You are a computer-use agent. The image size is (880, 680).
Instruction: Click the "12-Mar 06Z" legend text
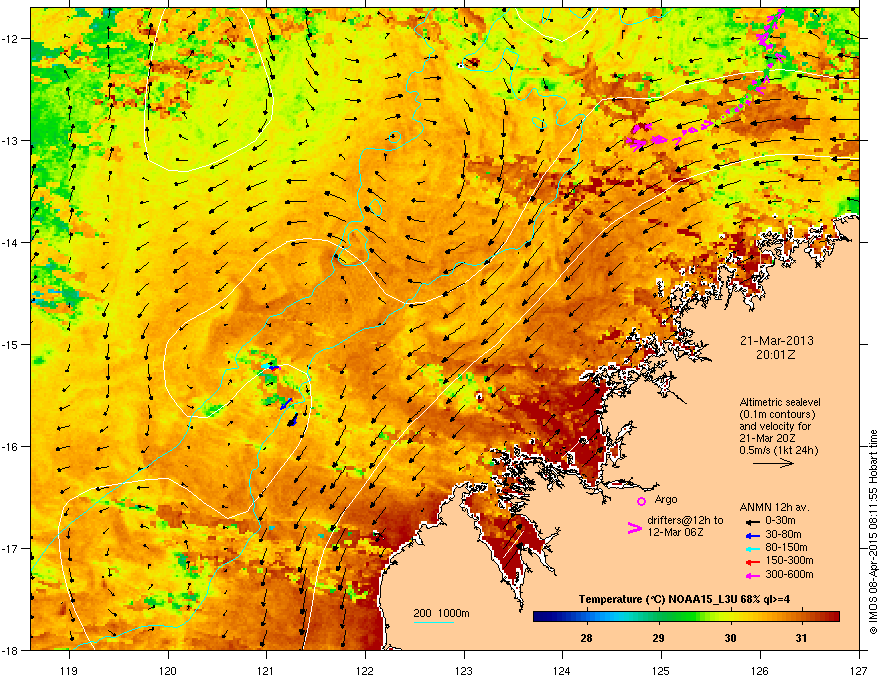pyautogui.click(x=675, y=532)
